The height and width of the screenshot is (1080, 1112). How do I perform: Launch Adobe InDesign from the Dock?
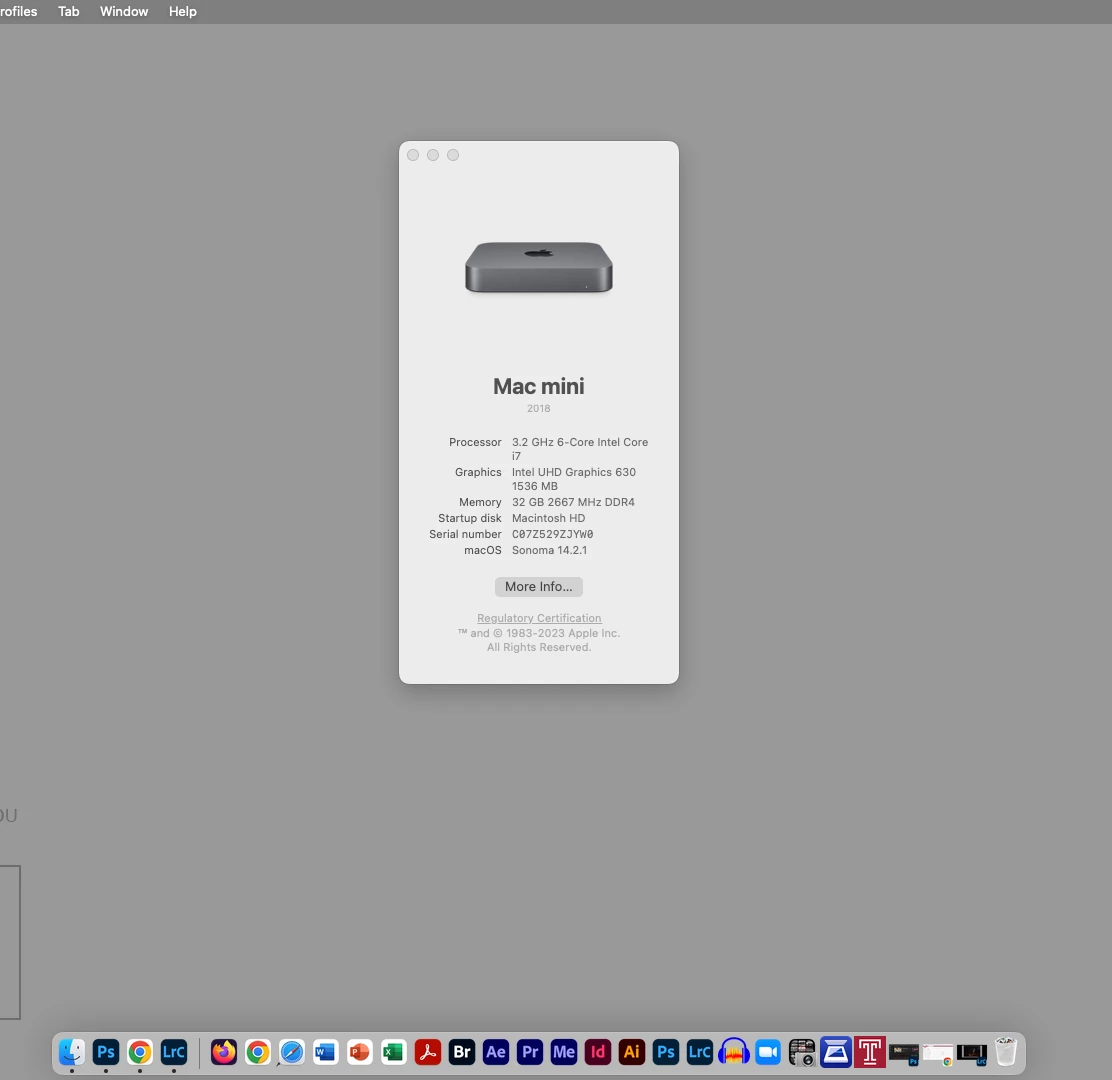598,1052
